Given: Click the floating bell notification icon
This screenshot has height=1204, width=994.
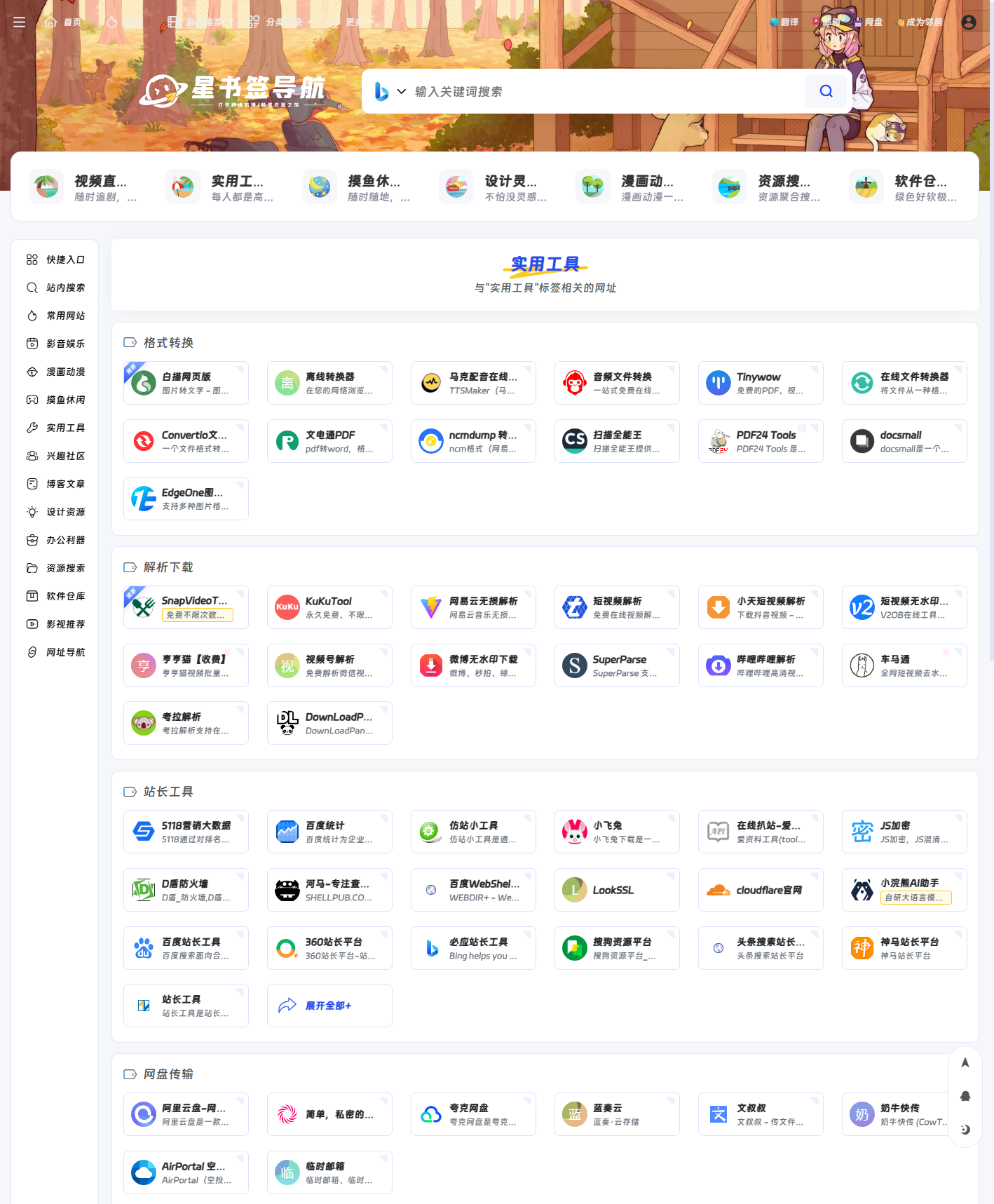Looking at the screenshot, I should tap(965, 1096).
